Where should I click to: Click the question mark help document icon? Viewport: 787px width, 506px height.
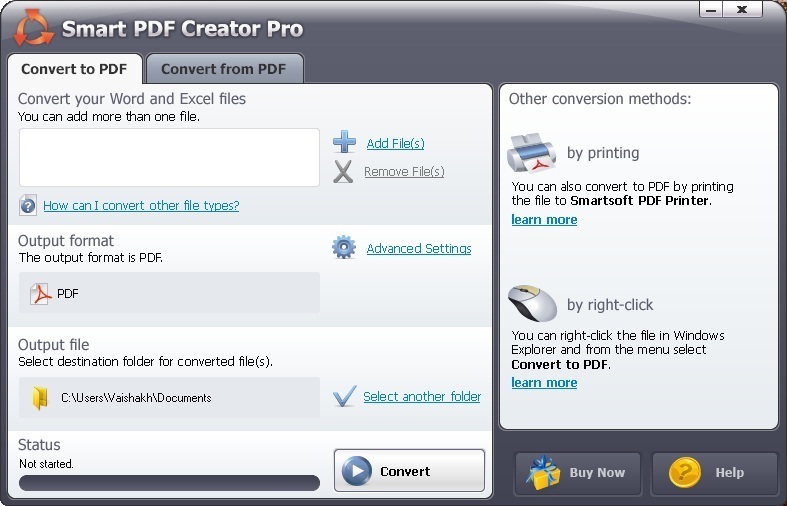point(28,205)
